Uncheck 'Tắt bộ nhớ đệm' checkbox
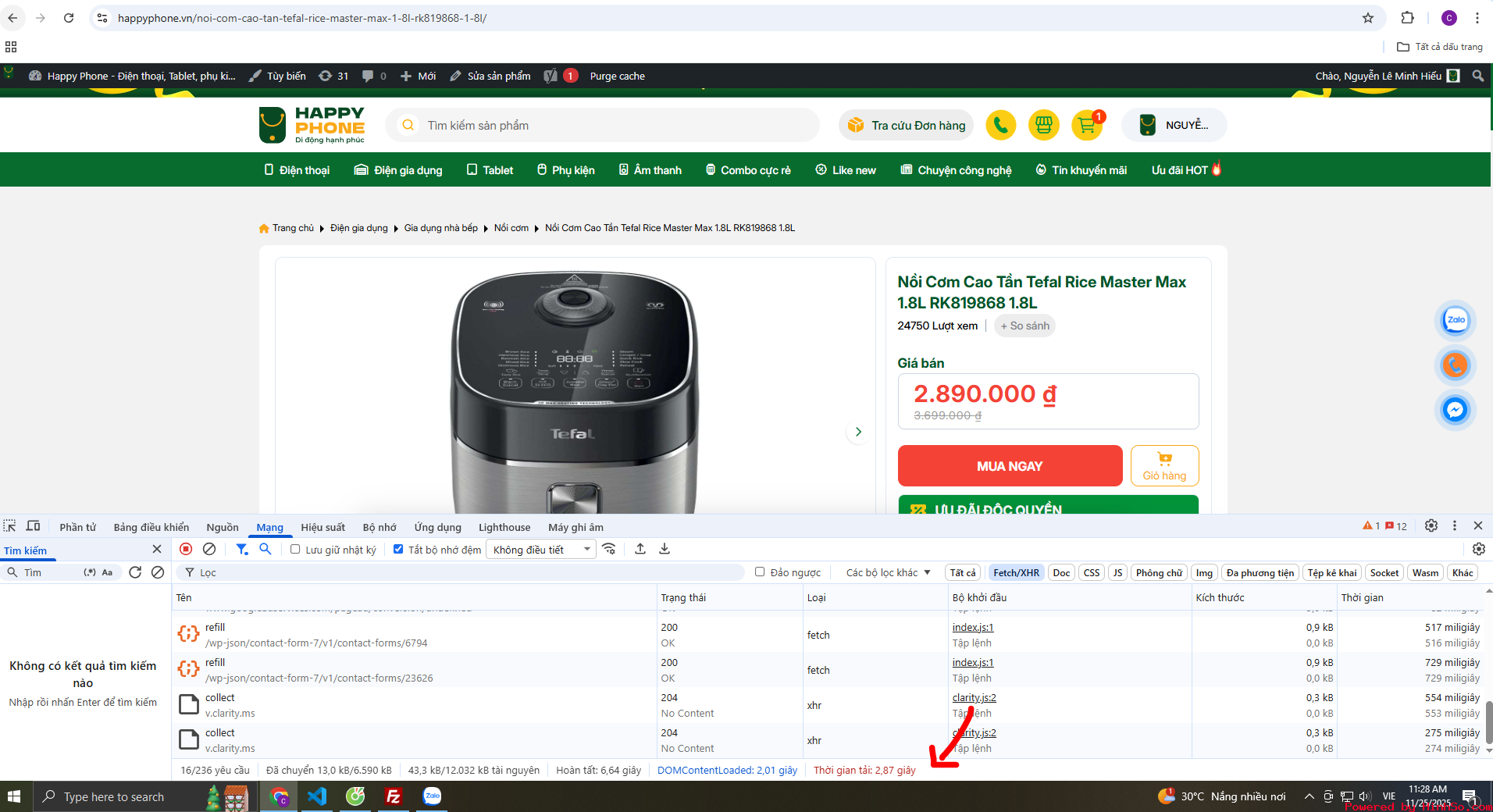Image resolution: width=1493 pixels, height=812 pixels. click(398, 549)
